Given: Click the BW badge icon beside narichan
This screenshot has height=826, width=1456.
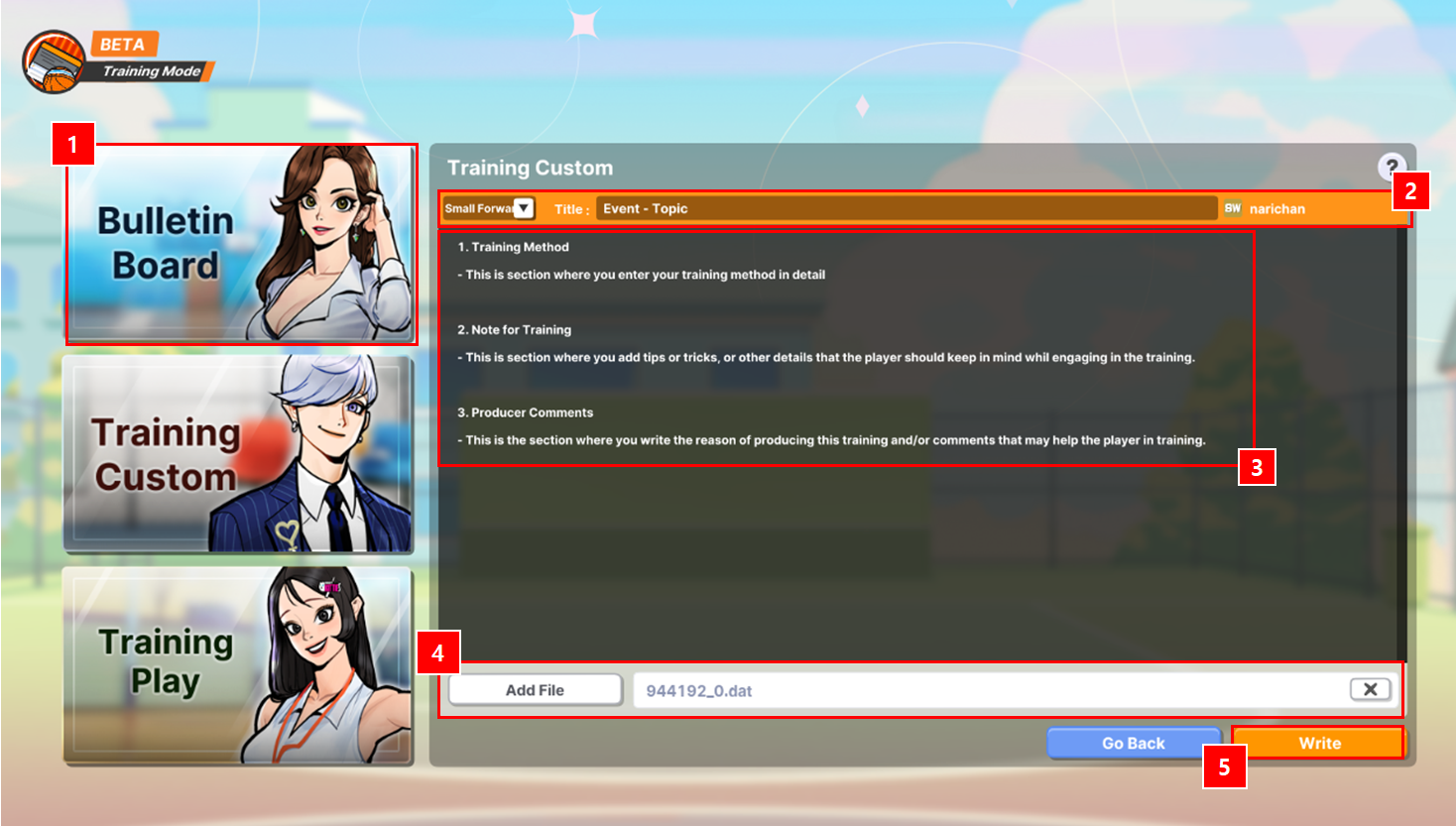Looking at the screenshot, I should 1233,208.
